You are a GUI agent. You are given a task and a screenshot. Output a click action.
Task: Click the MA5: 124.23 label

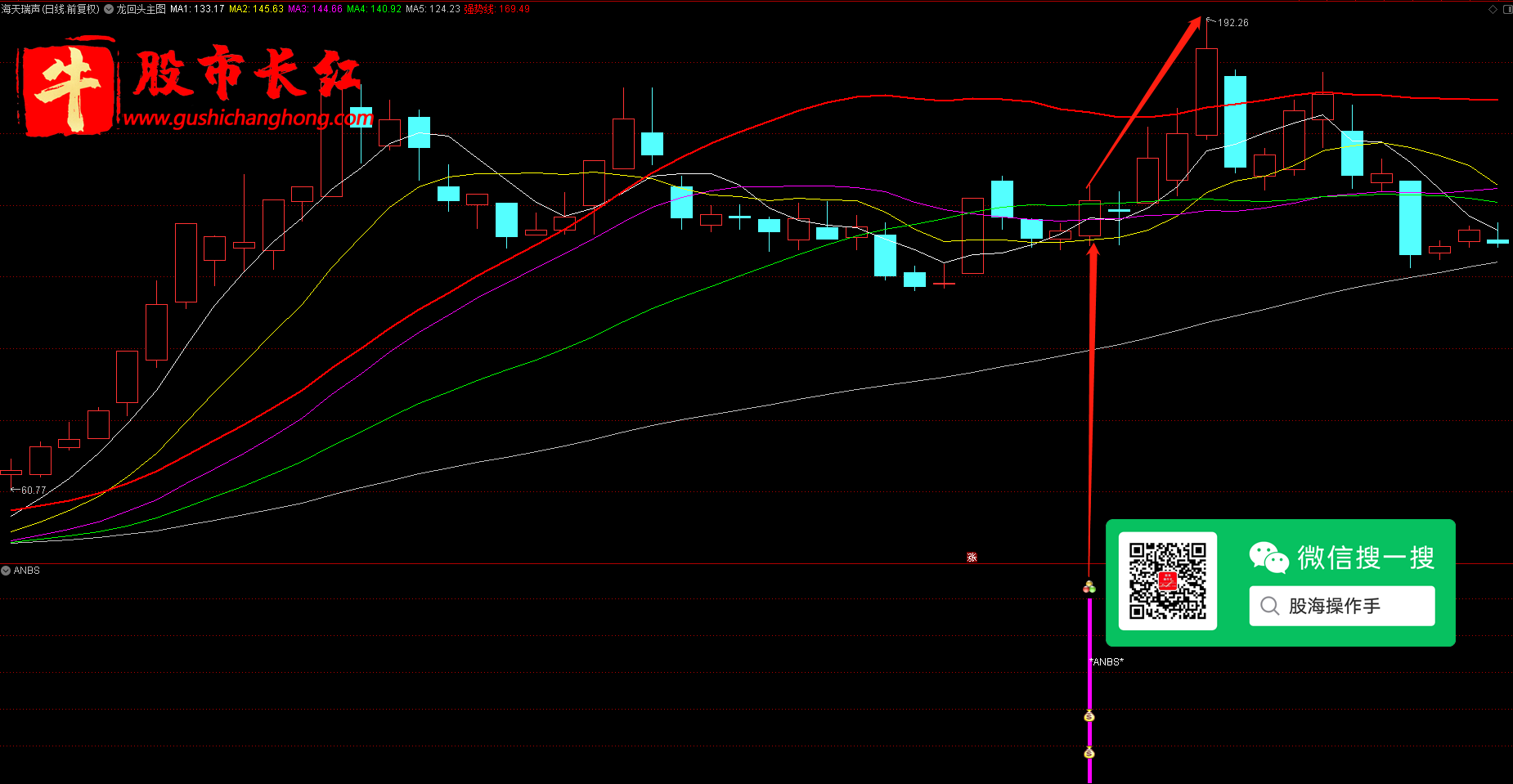tap(433, 9)
